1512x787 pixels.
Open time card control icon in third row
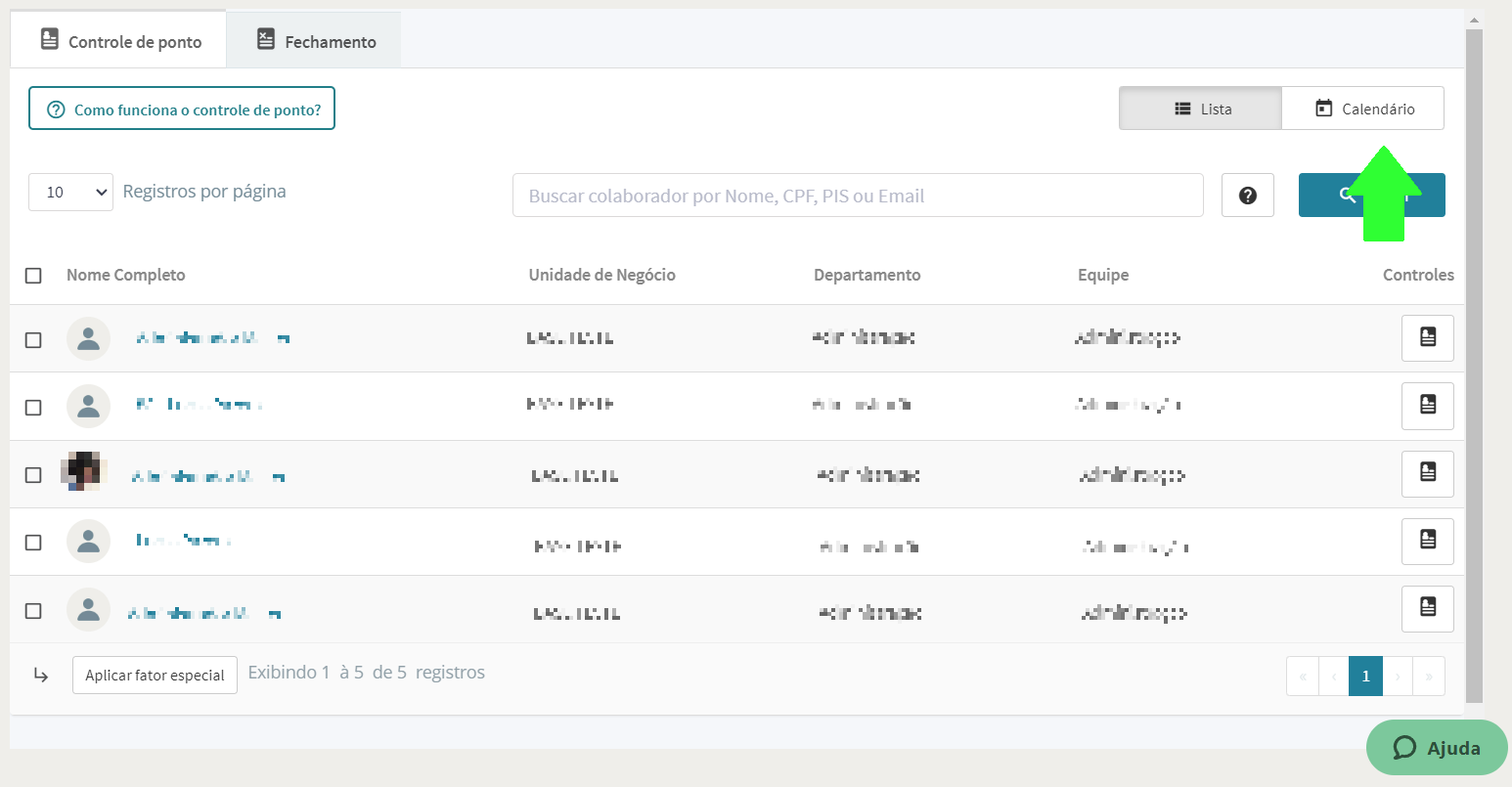click(x=1427, y=474)
